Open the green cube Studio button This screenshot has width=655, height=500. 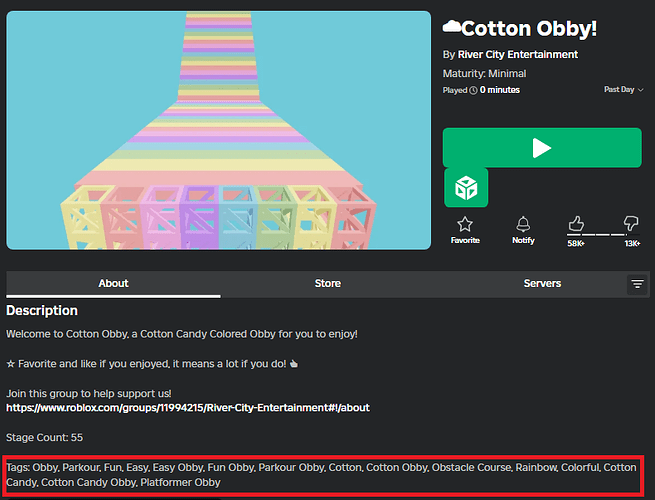coord(466,188)
